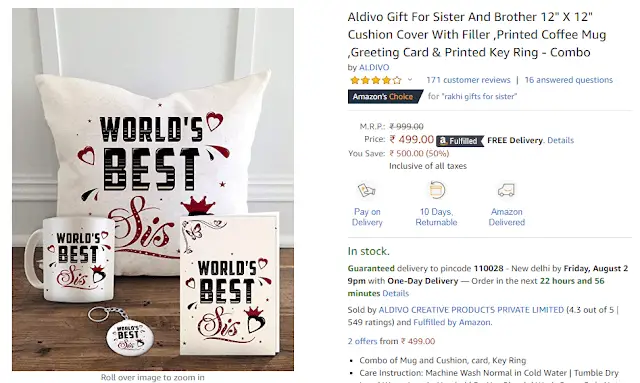
Task: Open FREE Delivery Details link
Action: pyautogui.click(x=560, y=140)
